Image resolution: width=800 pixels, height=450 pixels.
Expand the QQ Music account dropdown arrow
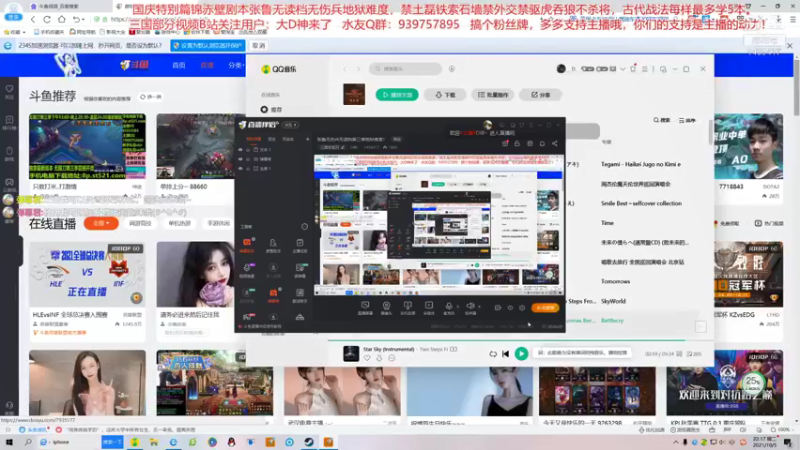[x=622, y=69]
